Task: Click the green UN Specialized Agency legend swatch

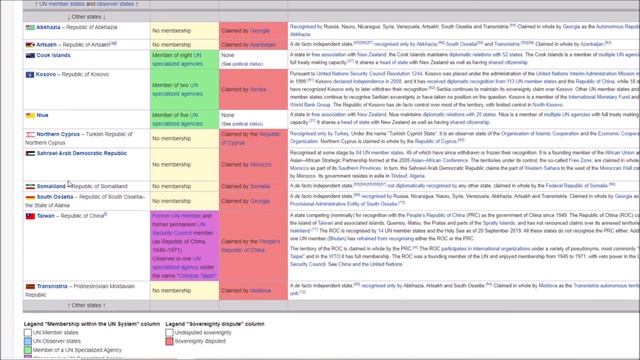Action: click(x=28, y=350)
